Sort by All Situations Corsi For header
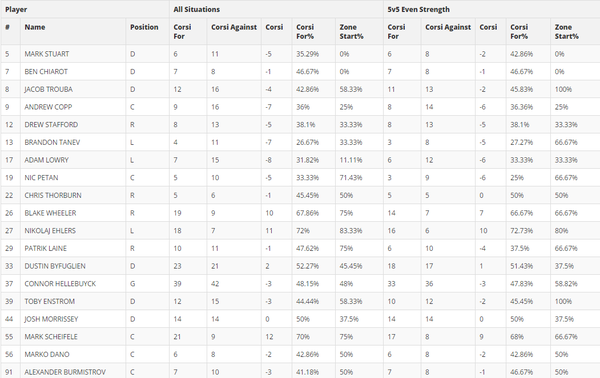The height and width of the screenshot is (378, 600). 182,32
